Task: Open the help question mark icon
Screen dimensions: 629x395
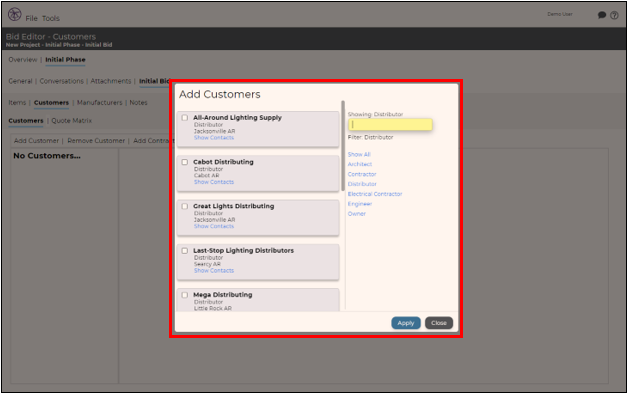Action: [614, 15]
